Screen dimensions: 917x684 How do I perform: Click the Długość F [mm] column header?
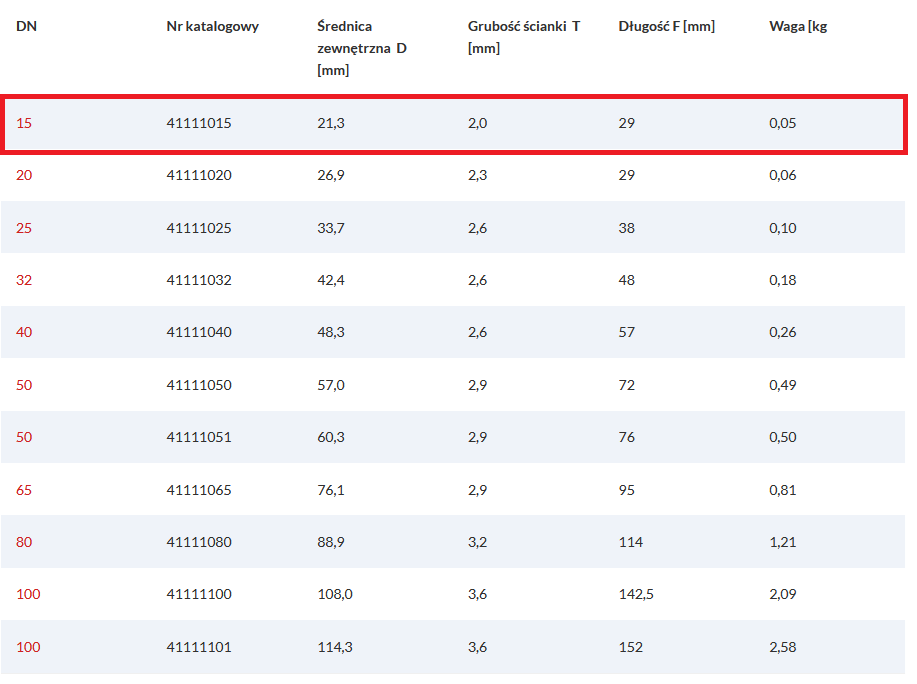[x=667, y=26]
